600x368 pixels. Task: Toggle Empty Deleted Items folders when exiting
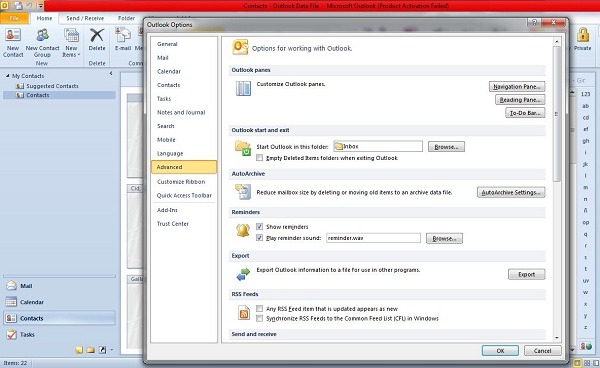pyautogui.click(x=259, y=158)
